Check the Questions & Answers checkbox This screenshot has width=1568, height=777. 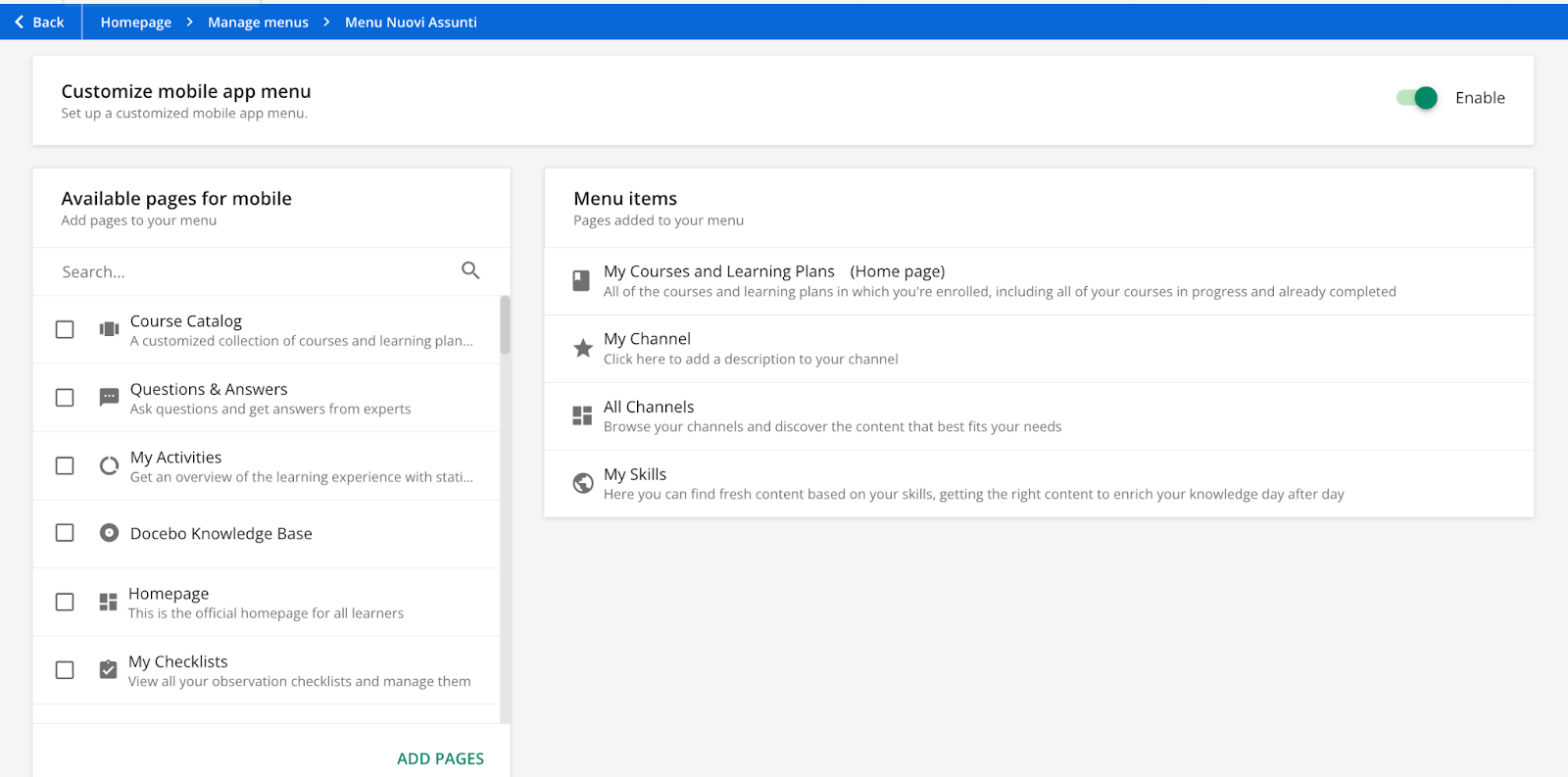click(x=65, y=398)
